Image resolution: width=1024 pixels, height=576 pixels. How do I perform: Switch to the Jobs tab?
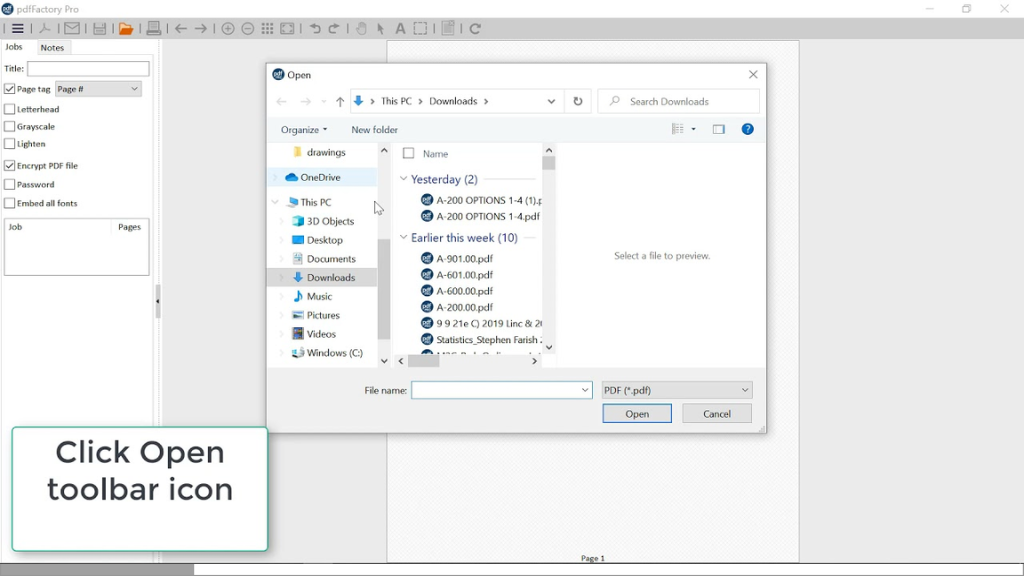coord(14,47)
